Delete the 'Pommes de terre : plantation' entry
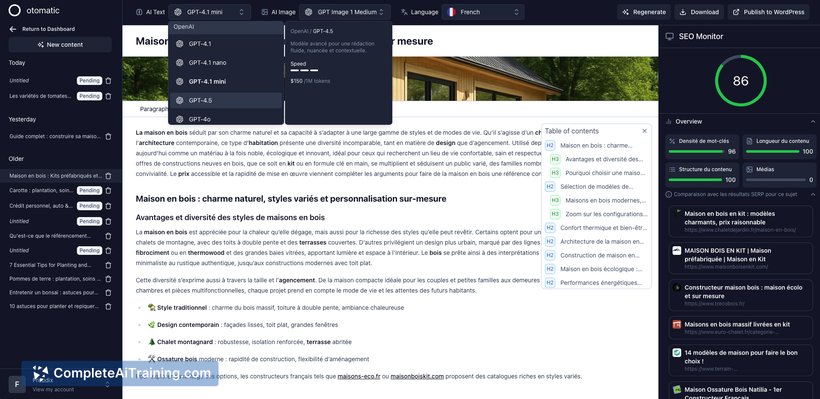Viewport: 820px width, 399px height. click(x=108, y=279)
